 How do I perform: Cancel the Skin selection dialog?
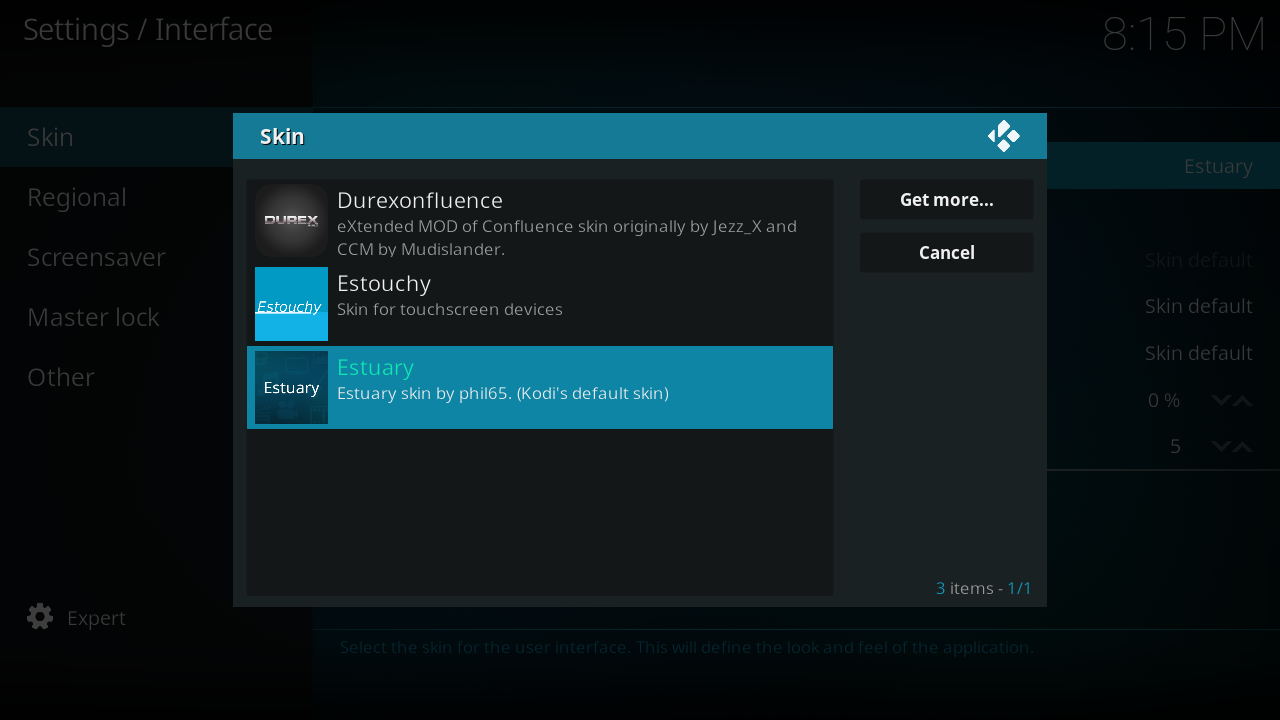click(947, 252)
